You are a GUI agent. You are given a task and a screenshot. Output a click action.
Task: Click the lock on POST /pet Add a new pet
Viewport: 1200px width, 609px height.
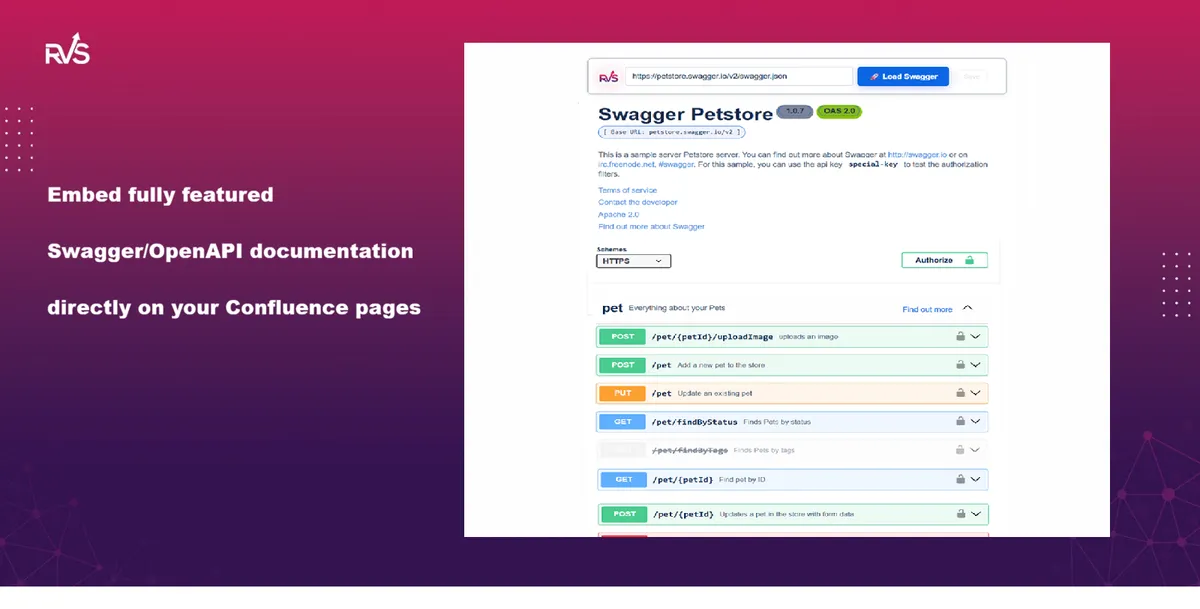click(960, 365)
